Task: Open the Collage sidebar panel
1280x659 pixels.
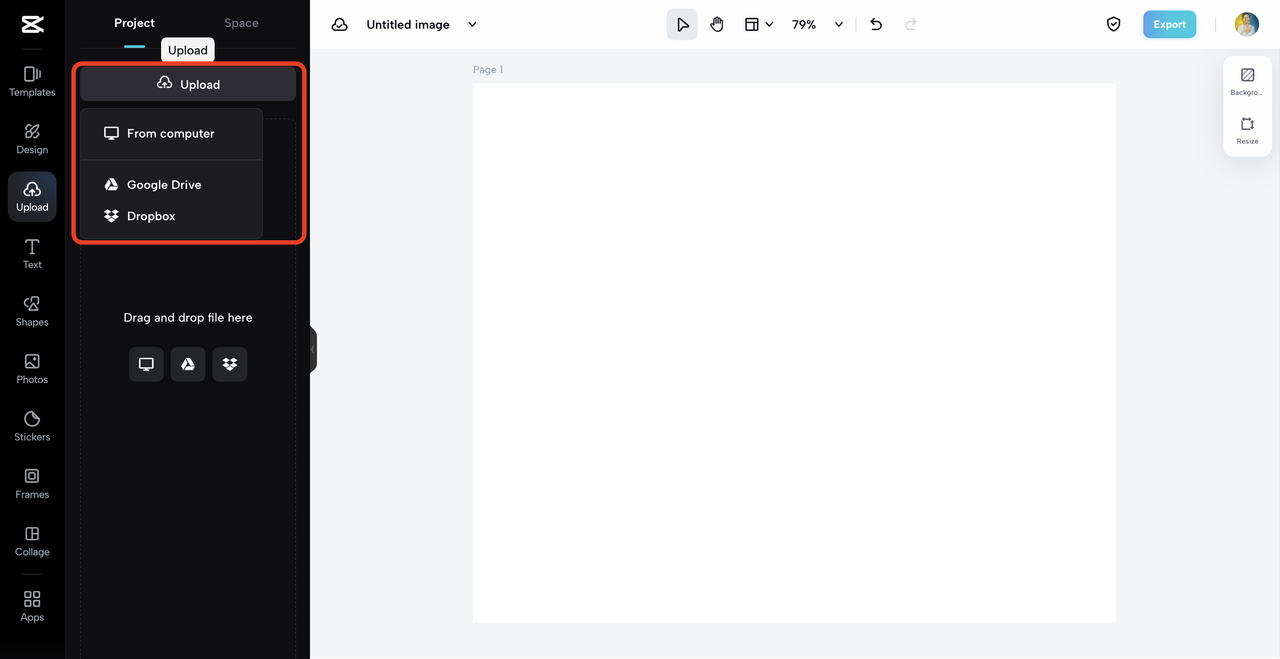Action: point(32,541)
